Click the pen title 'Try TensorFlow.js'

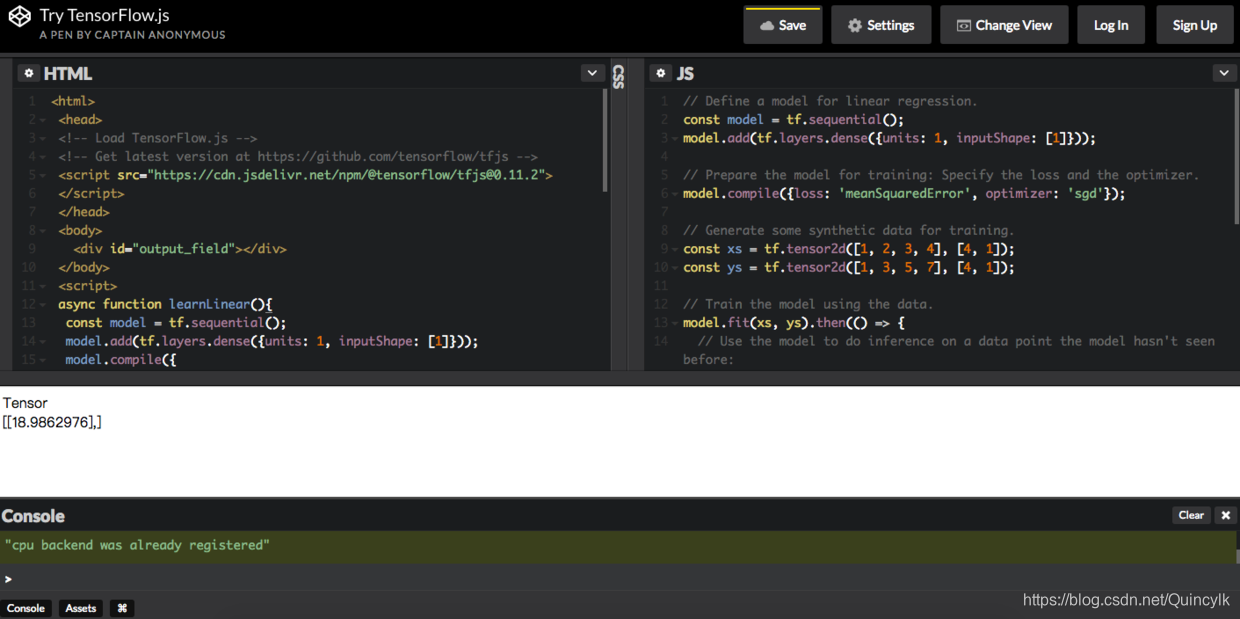coord(104,16)
